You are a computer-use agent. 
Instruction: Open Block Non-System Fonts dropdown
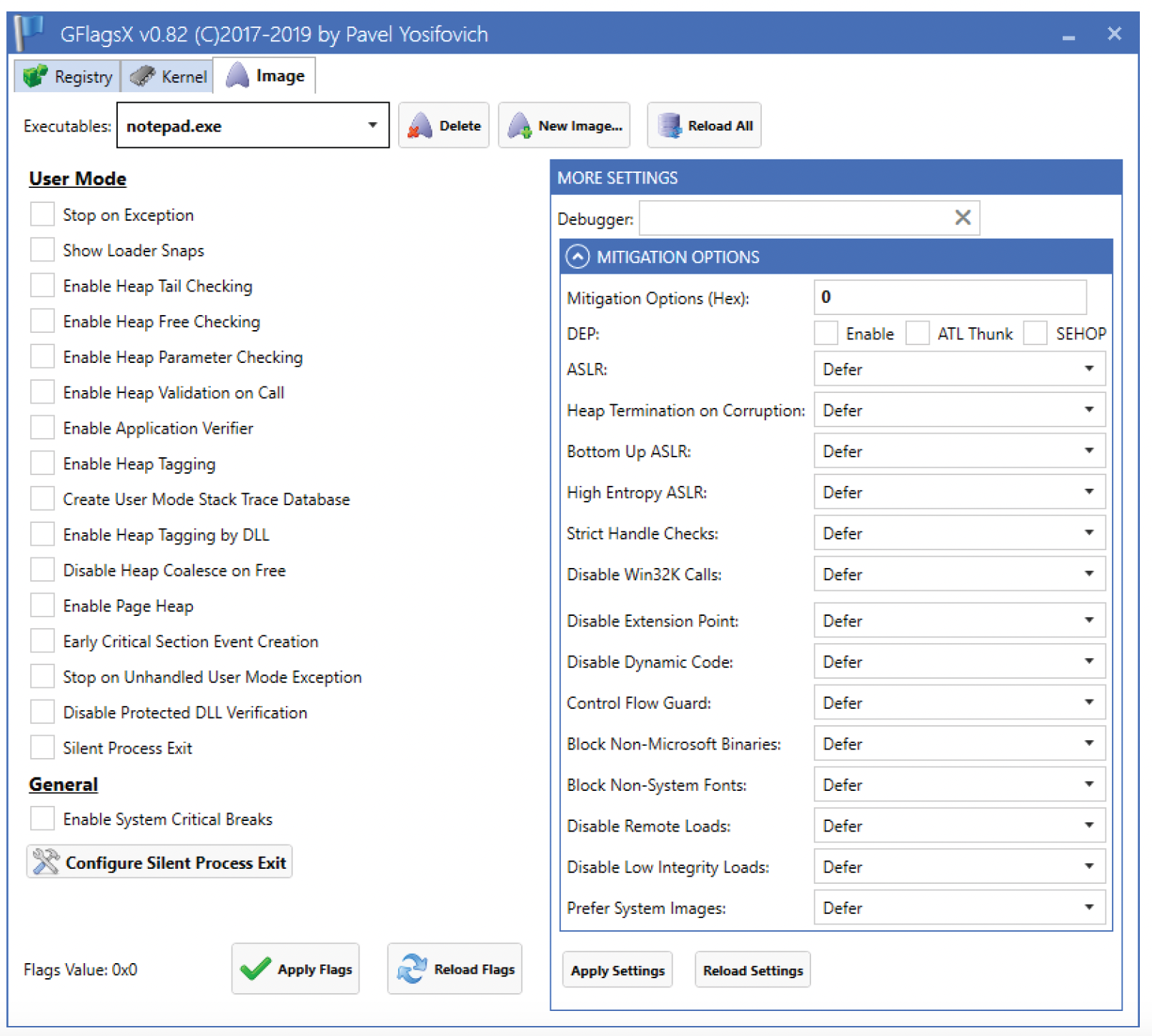tap(960, 785)
